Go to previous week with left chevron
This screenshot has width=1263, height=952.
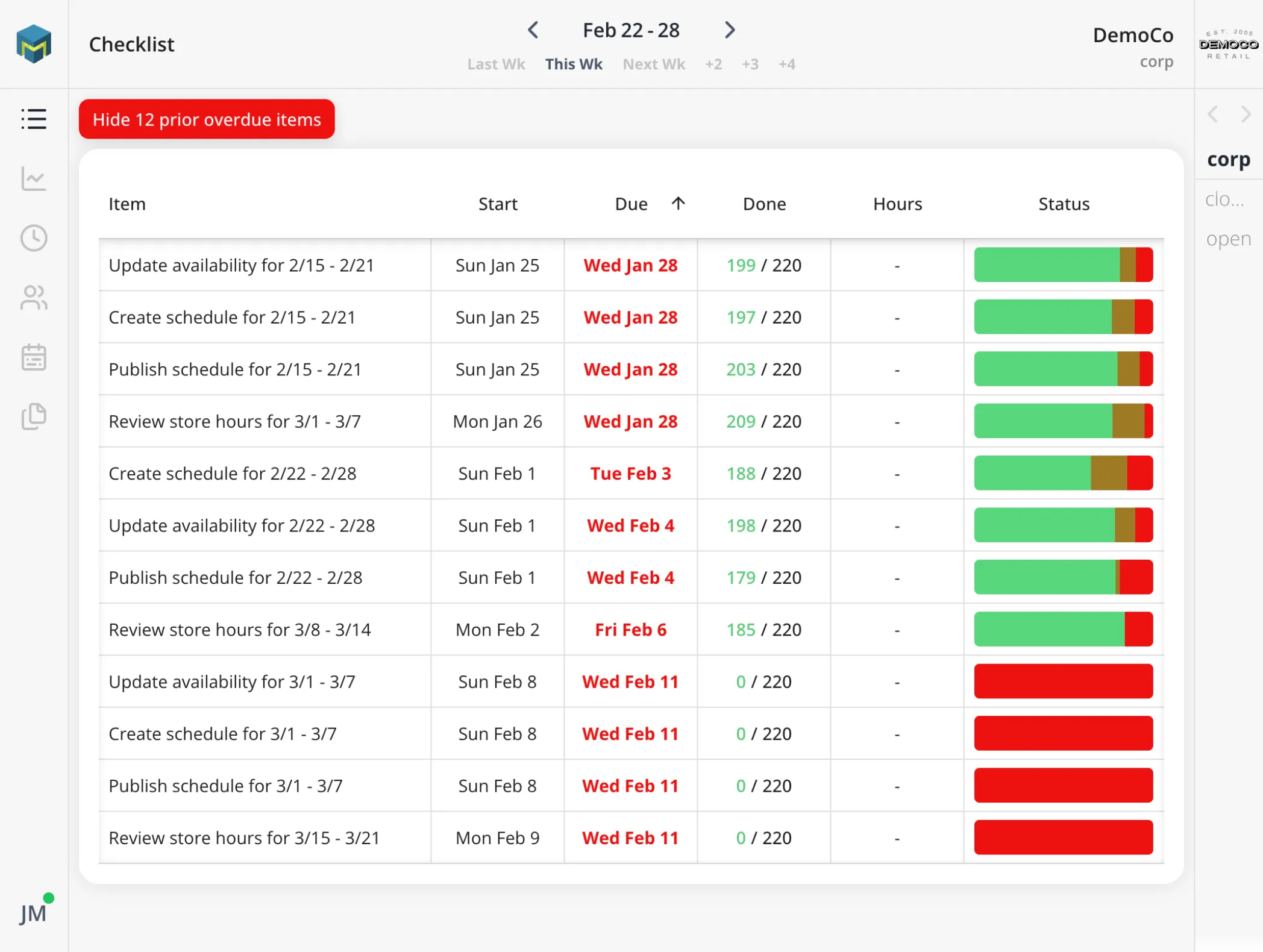(x=533, y=30)
